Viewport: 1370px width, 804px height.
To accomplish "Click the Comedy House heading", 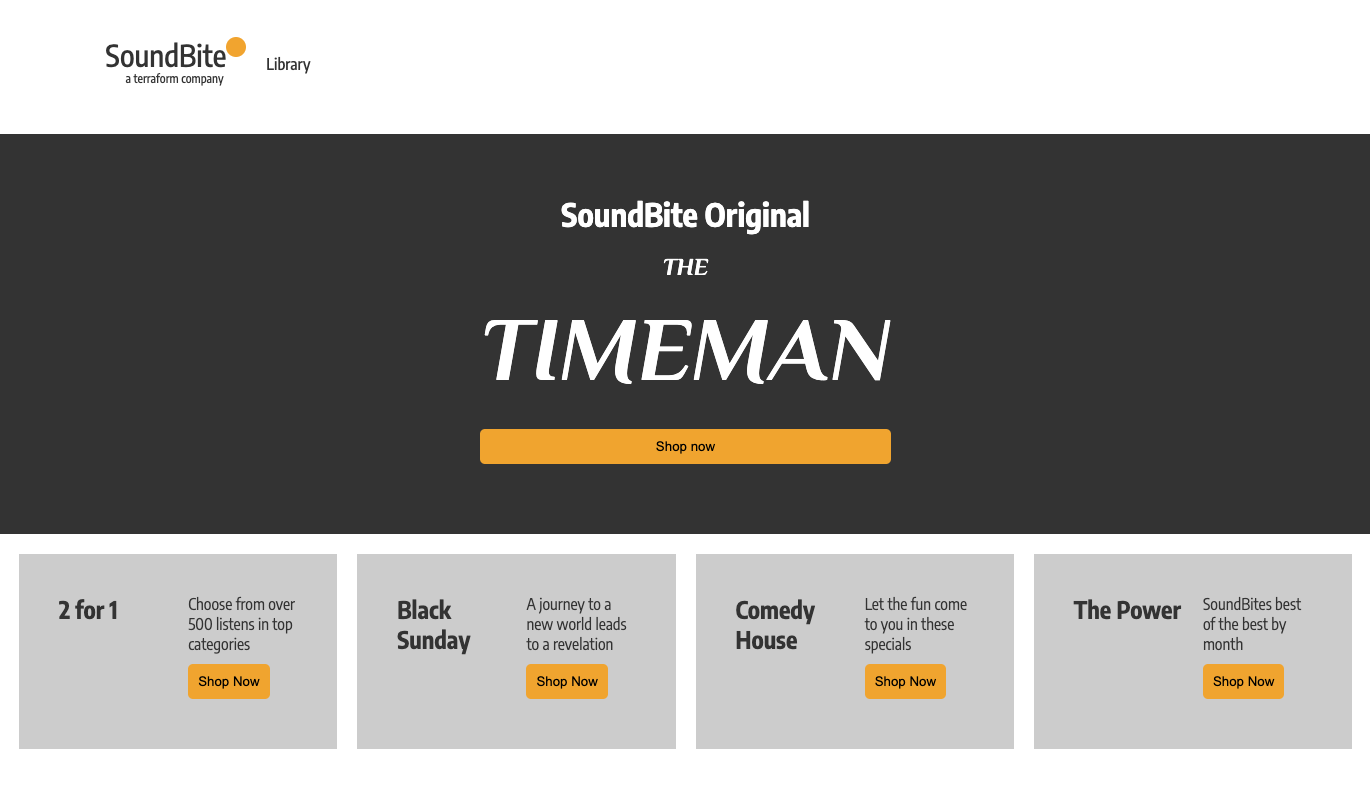I will pos(775,625).
